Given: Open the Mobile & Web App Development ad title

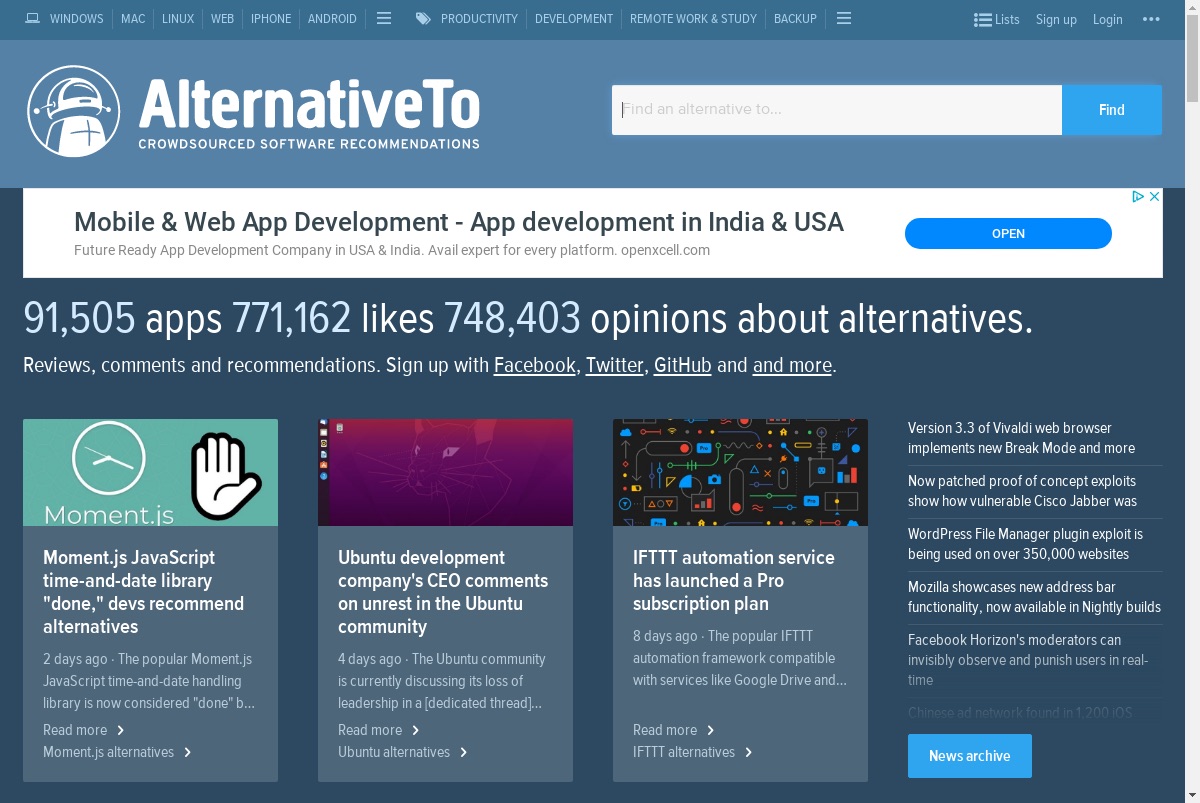Looking at the screenshot, I should tap(459, 222).
